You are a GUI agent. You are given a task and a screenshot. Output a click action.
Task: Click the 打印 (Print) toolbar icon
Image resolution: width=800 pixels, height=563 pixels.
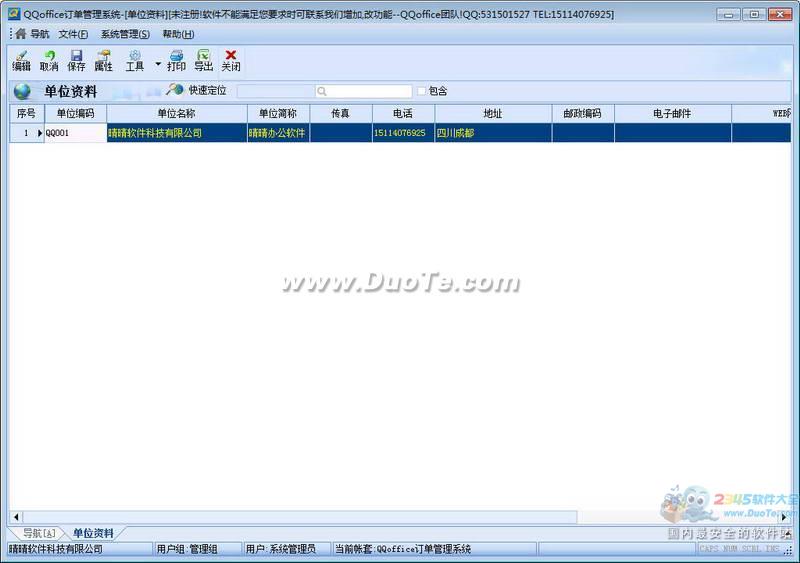pyautogui.click(x=177, y=60)
